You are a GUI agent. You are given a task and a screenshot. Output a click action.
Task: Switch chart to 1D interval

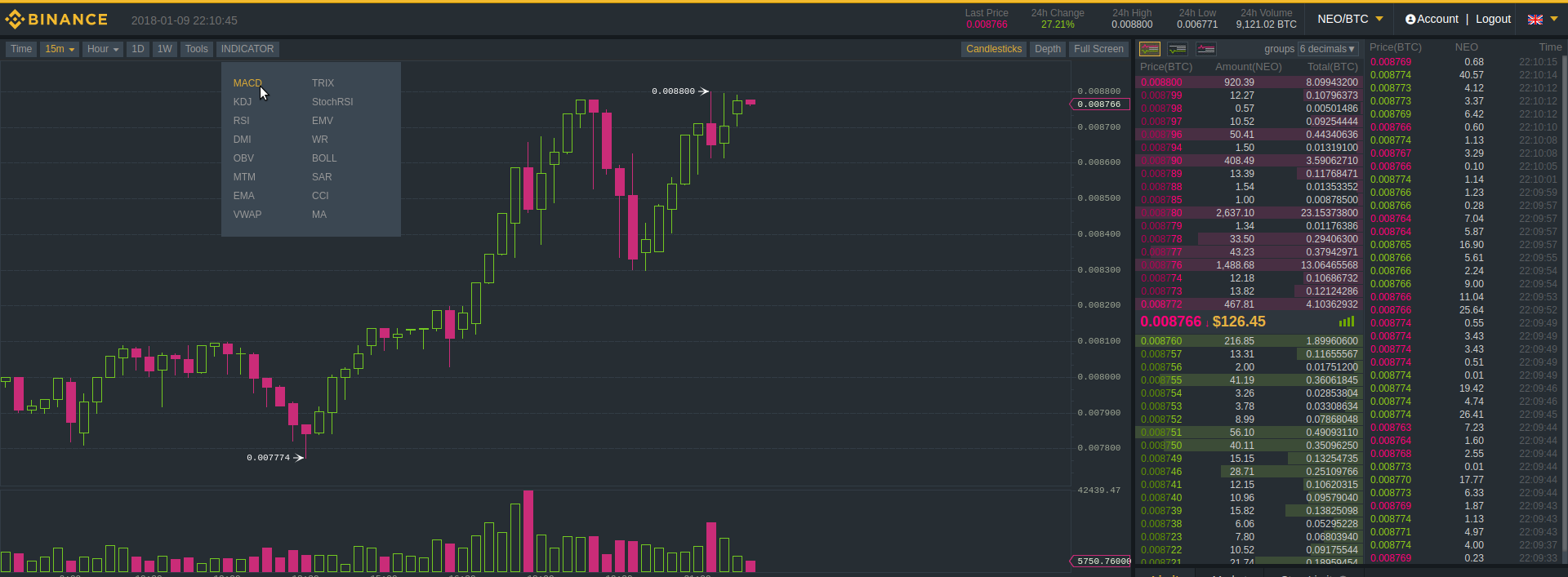(x=138, y=49)
